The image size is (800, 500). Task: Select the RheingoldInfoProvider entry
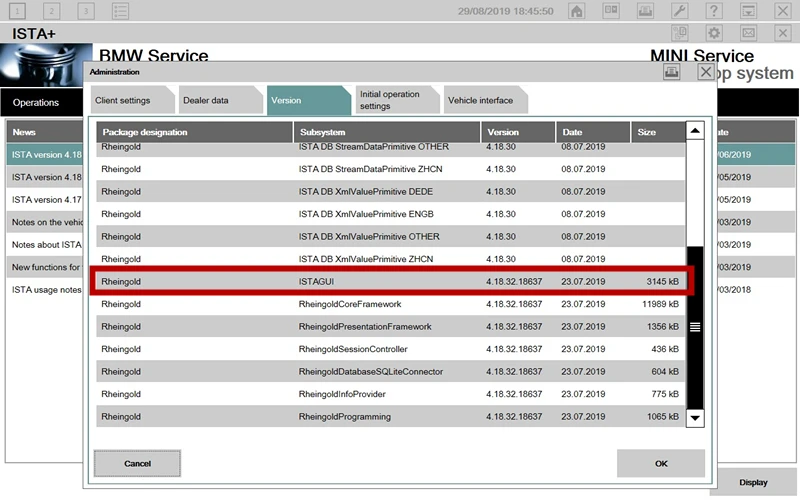[390, 394]
